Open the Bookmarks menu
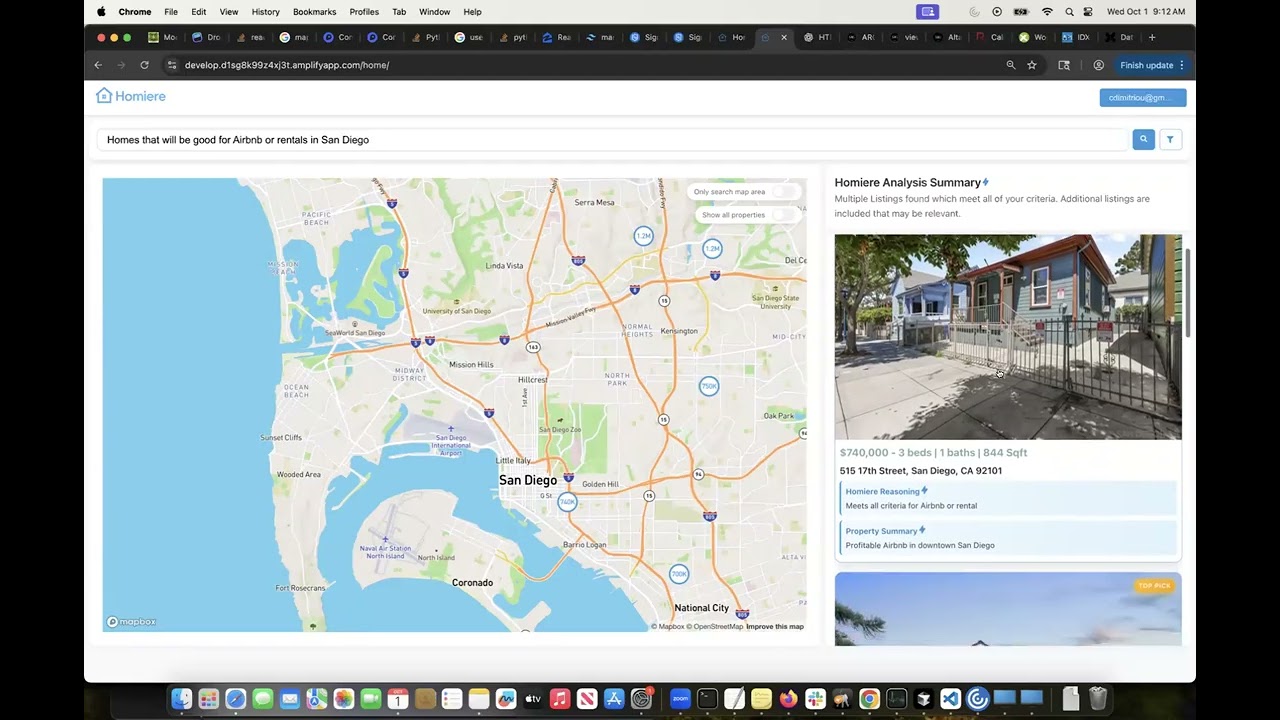 (x=314, y=12)
